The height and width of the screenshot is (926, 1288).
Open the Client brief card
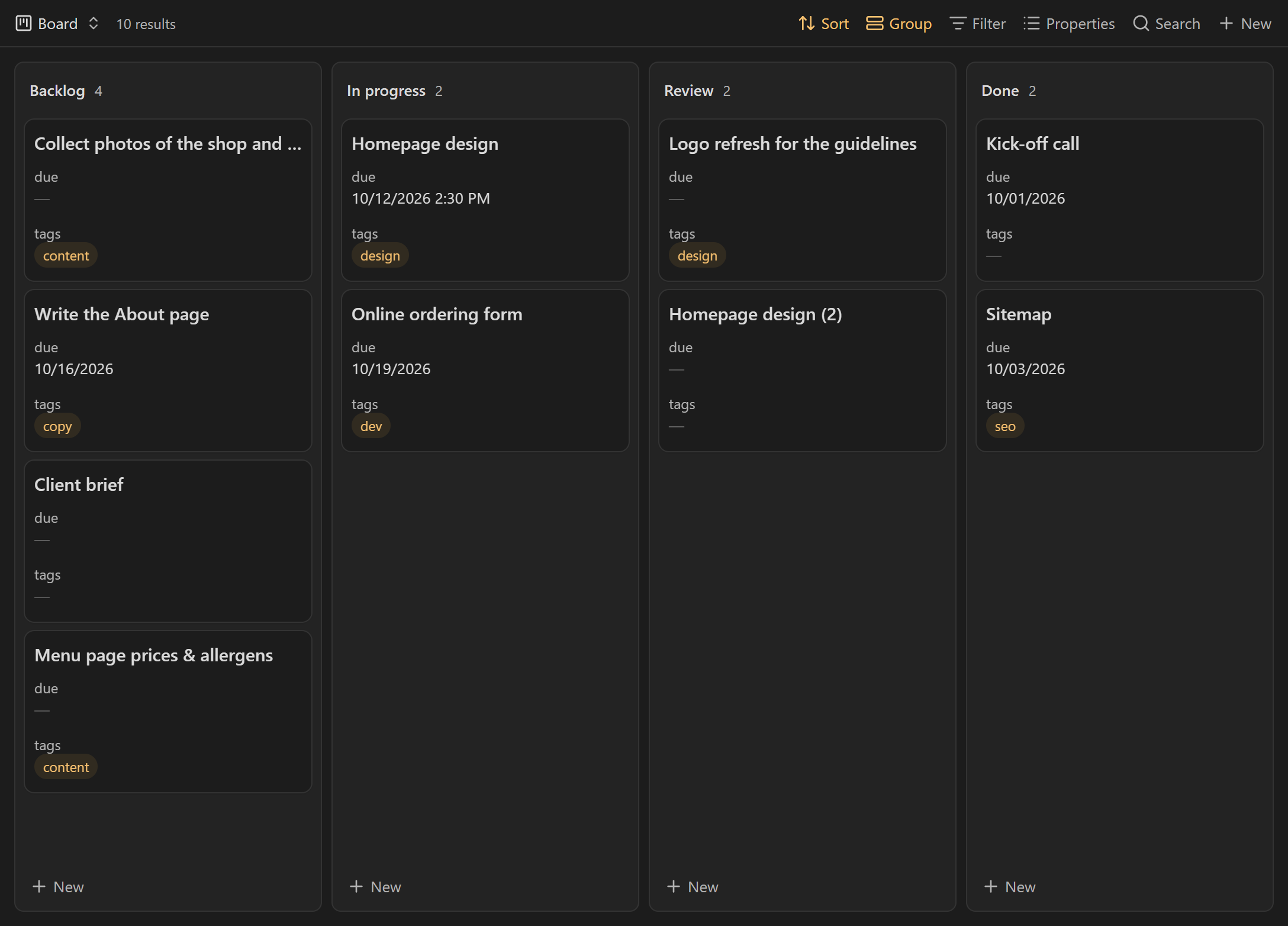click(x=168, y=541)
